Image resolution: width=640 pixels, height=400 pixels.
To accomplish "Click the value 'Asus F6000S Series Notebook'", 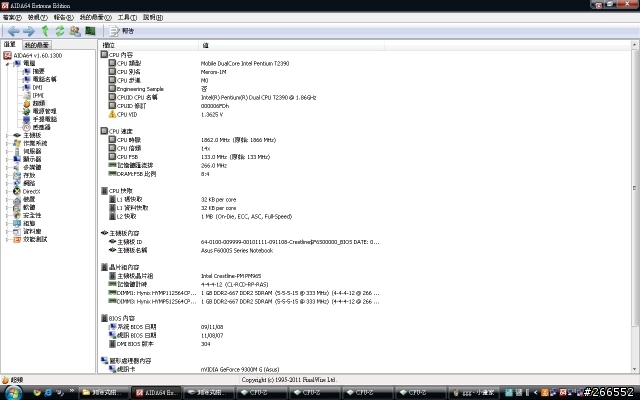I will point(237,251).
